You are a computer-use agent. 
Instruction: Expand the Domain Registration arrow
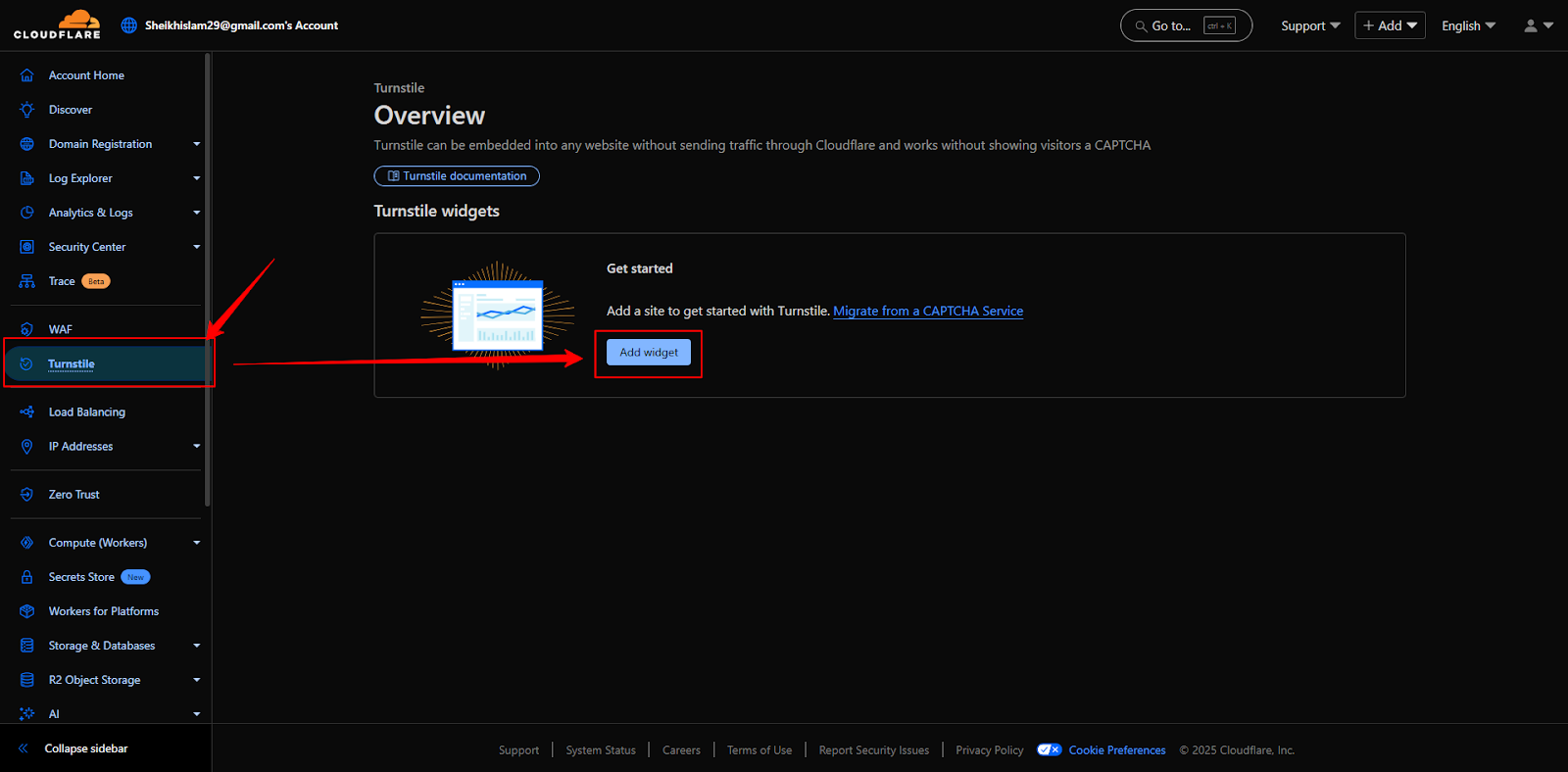(197, 144)
